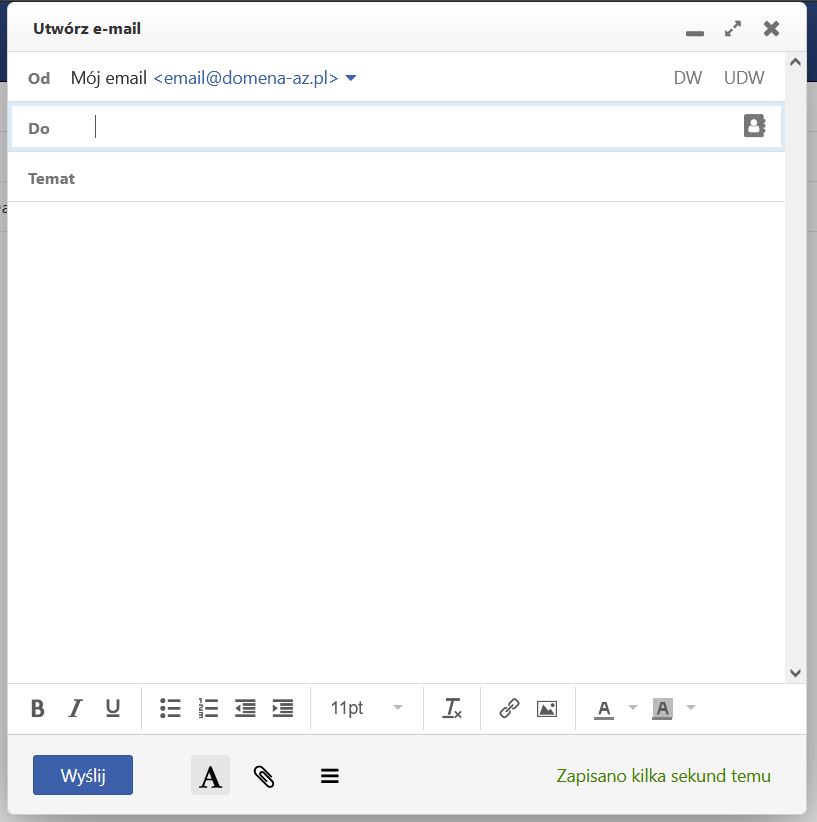Screen dimensions: 817x822
Task: Click into the Temat subject field
Action: click(397, 178)
